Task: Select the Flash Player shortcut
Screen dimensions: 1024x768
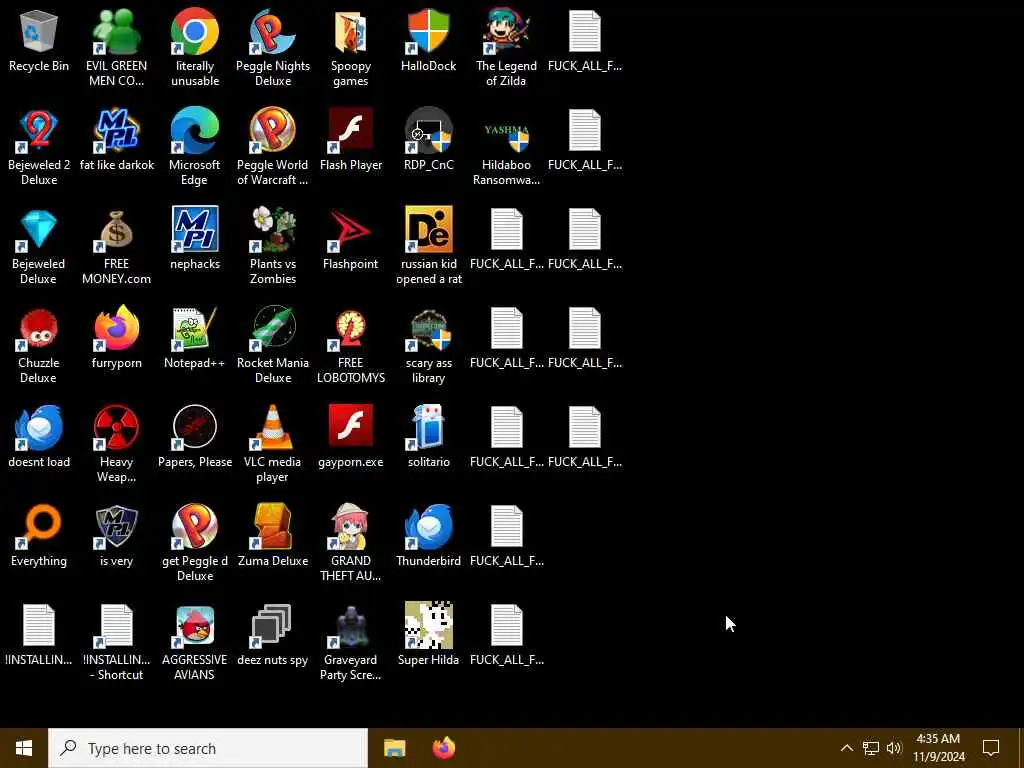Action: click(351, 140)
